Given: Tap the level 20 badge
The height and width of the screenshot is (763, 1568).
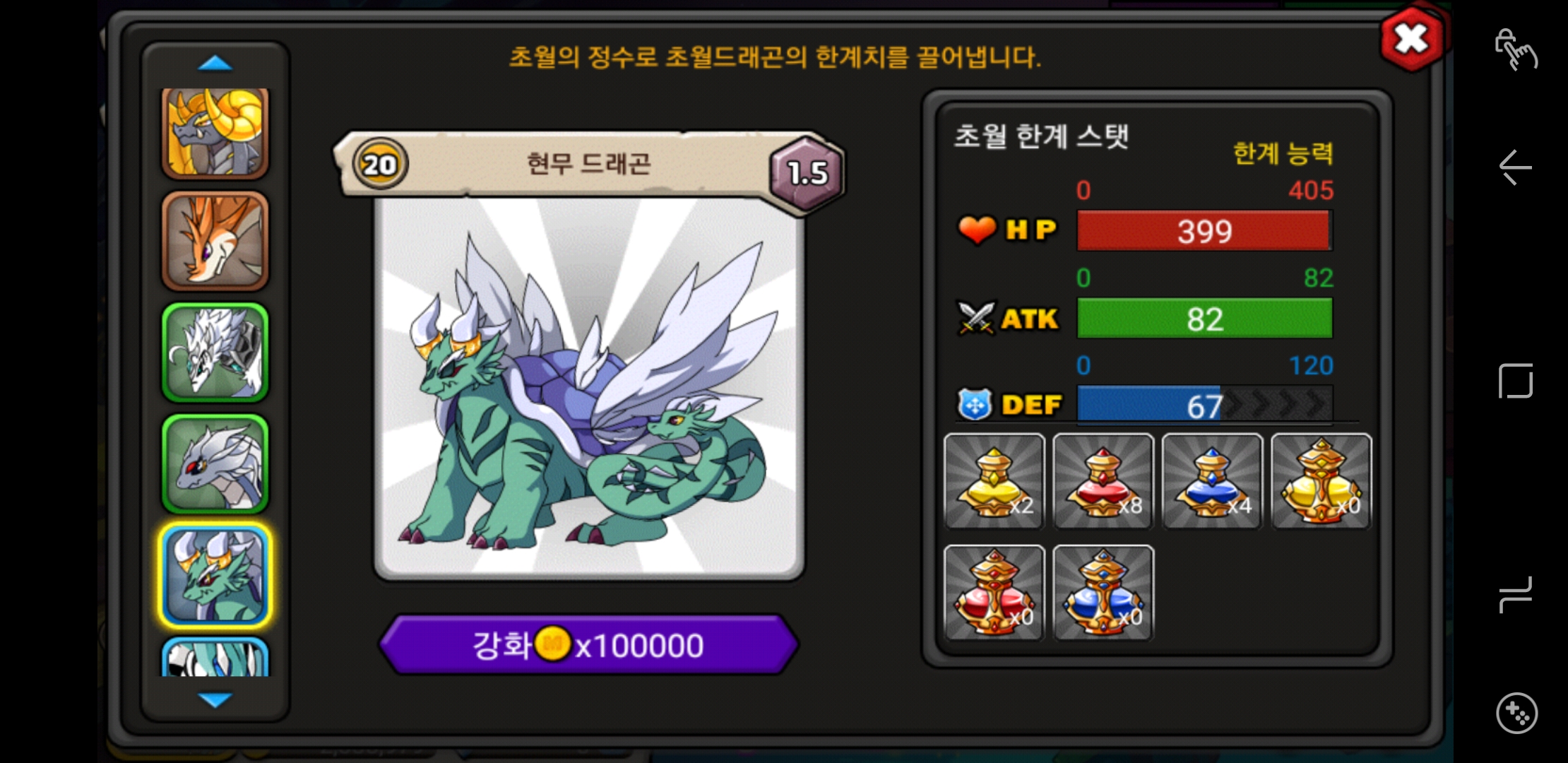Looking at the screenshot, I should tap(380, 165).
